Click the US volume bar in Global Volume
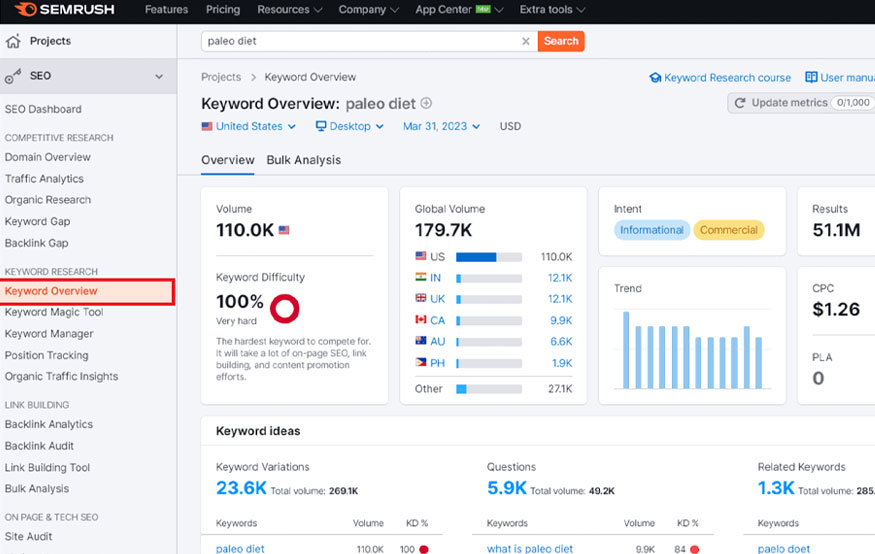This screenshot has width=875, height=554. 489,257
